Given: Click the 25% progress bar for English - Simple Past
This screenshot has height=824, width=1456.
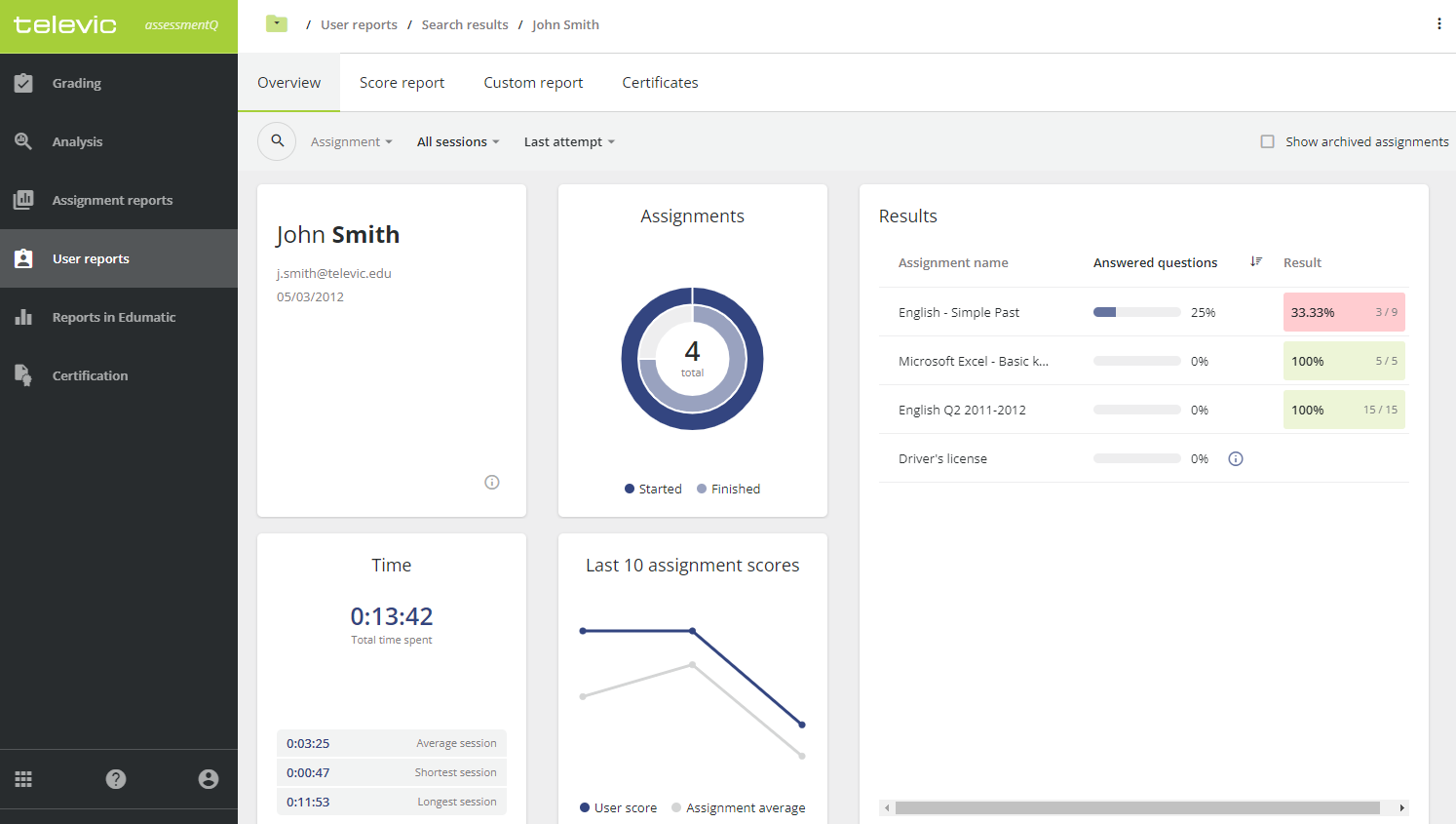Looking at the screenshot, I should 1137,312.
